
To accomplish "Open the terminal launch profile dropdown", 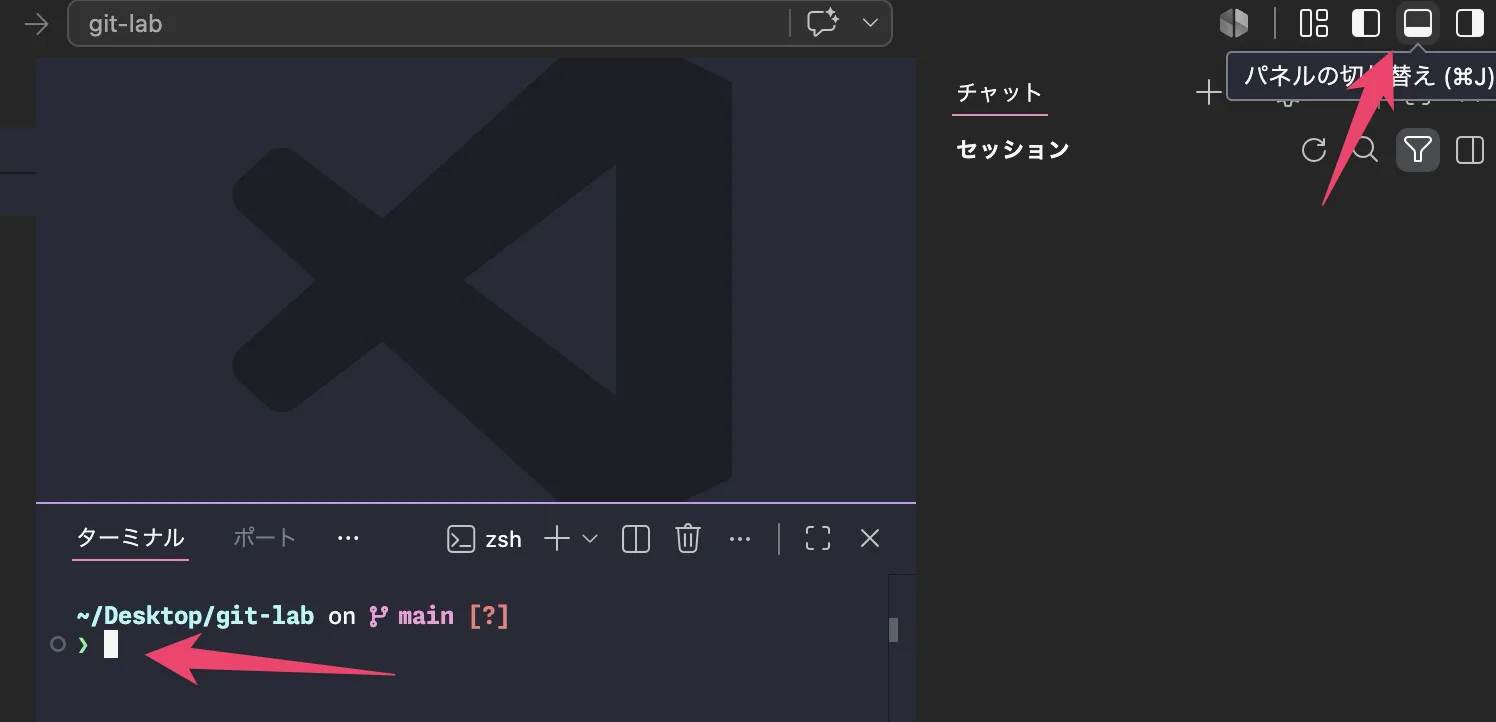I will coord(590,539).
